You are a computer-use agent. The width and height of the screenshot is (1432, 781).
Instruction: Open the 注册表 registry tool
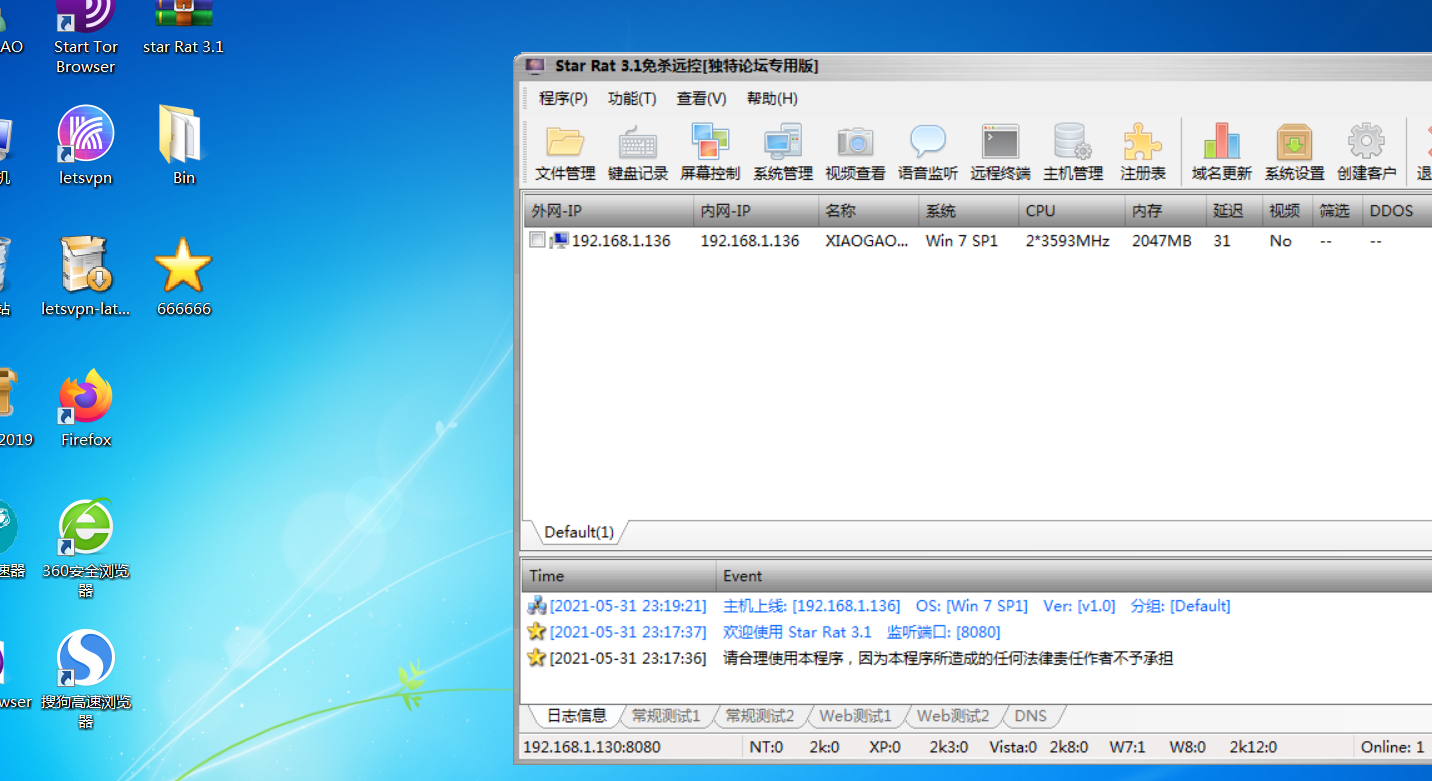coord(1143,152)
